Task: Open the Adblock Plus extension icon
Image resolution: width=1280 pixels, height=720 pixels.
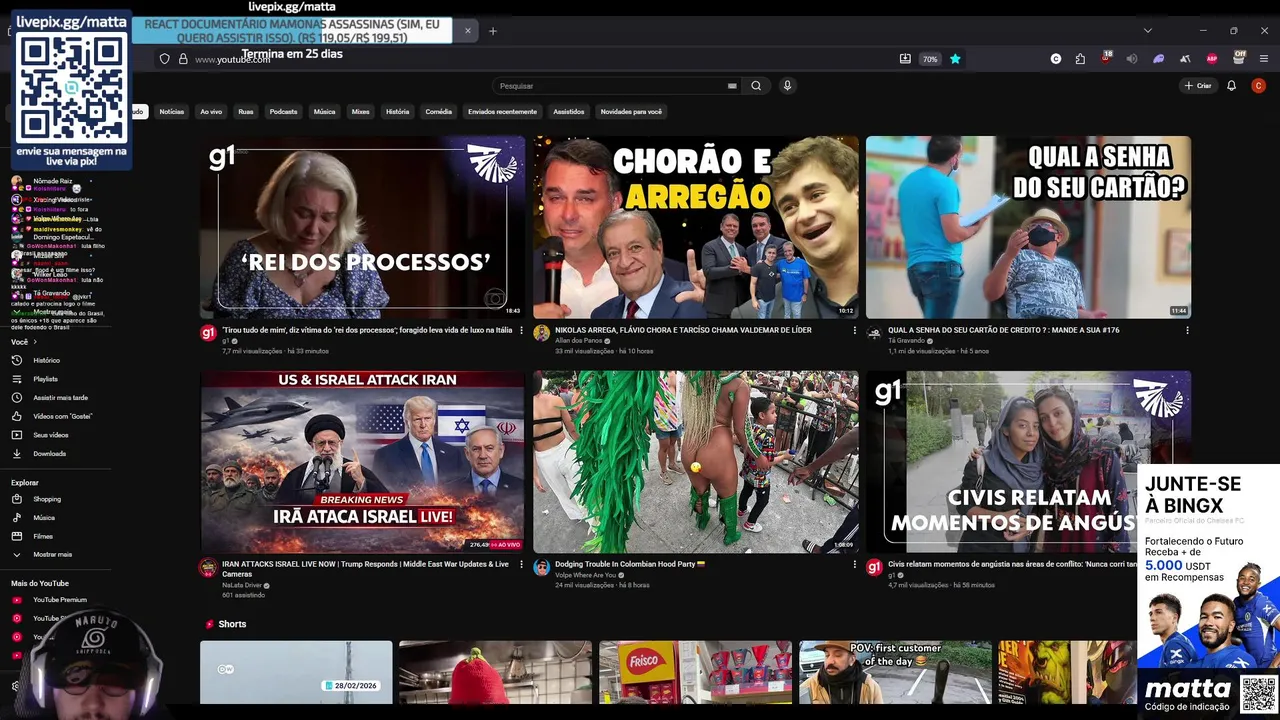Action: (1212, 59)
